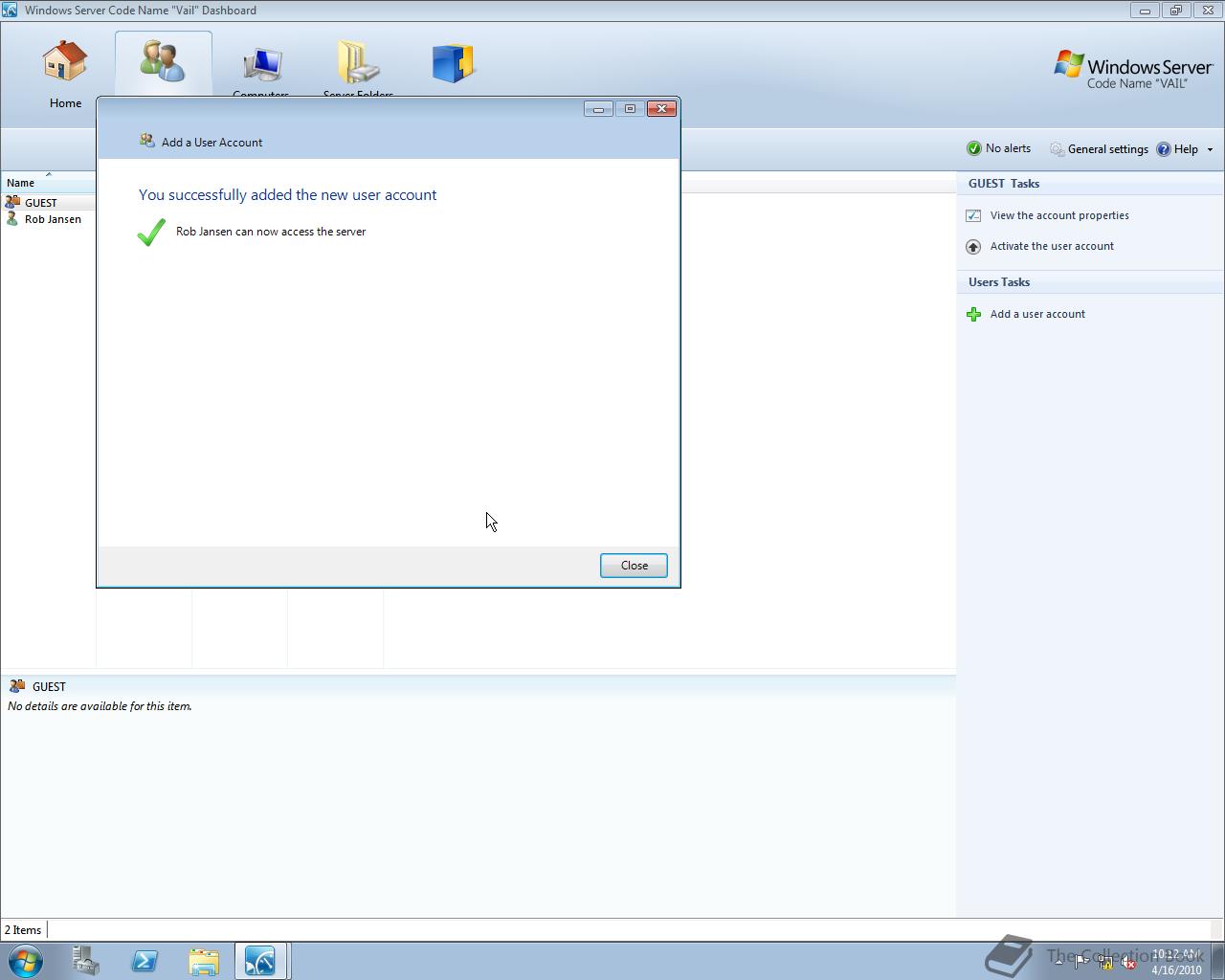Click the volume muted tray icon

1128,963
